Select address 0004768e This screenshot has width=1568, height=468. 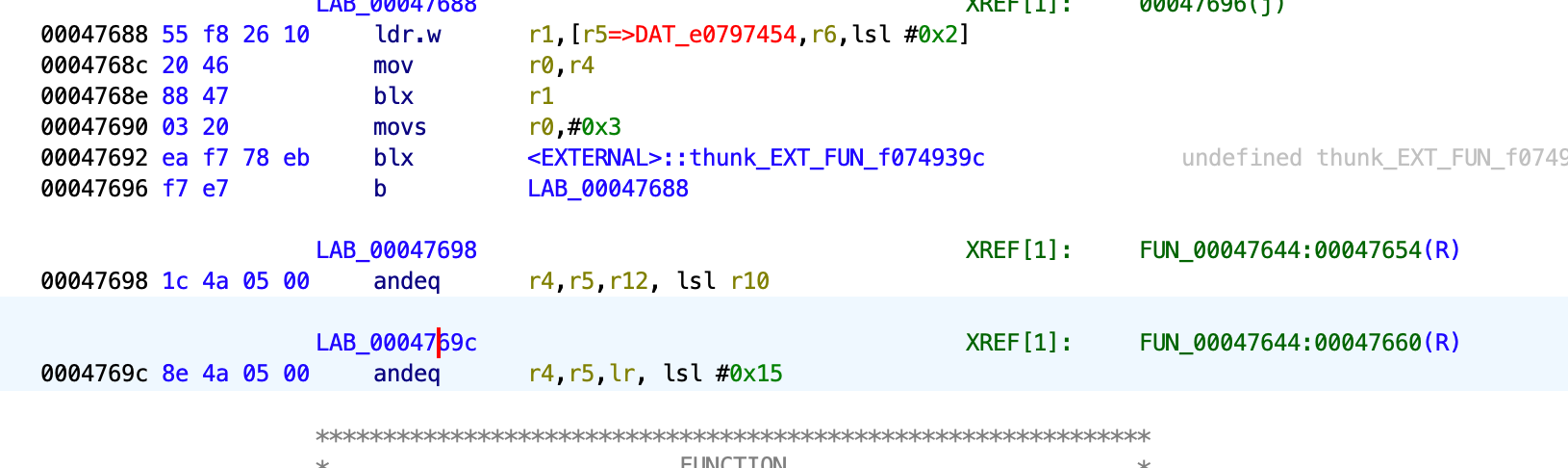(x=94, y=96)
